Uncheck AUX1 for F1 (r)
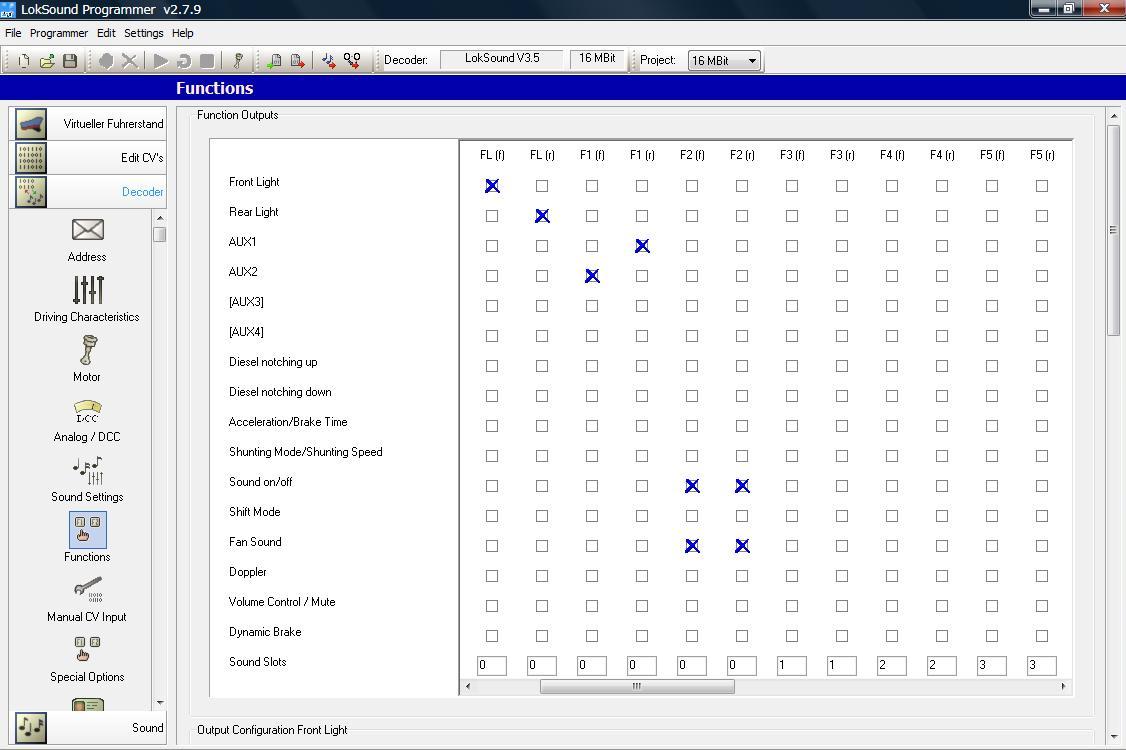Viewport: 1126px width, 750px height. click(642, 246)
